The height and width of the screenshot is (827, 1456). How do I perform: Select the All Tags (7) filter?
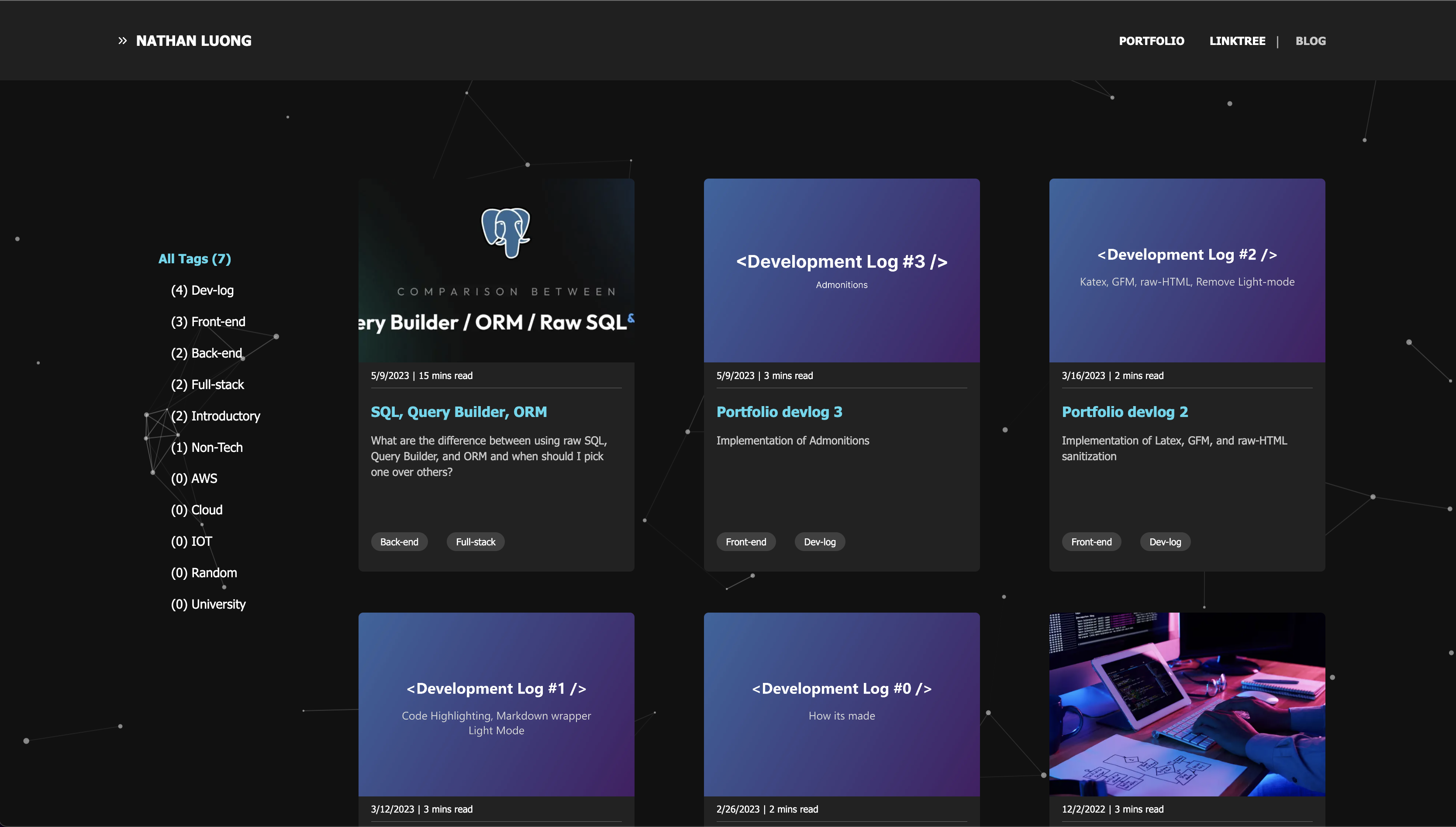pyautogui.click(x=194, y=259)
